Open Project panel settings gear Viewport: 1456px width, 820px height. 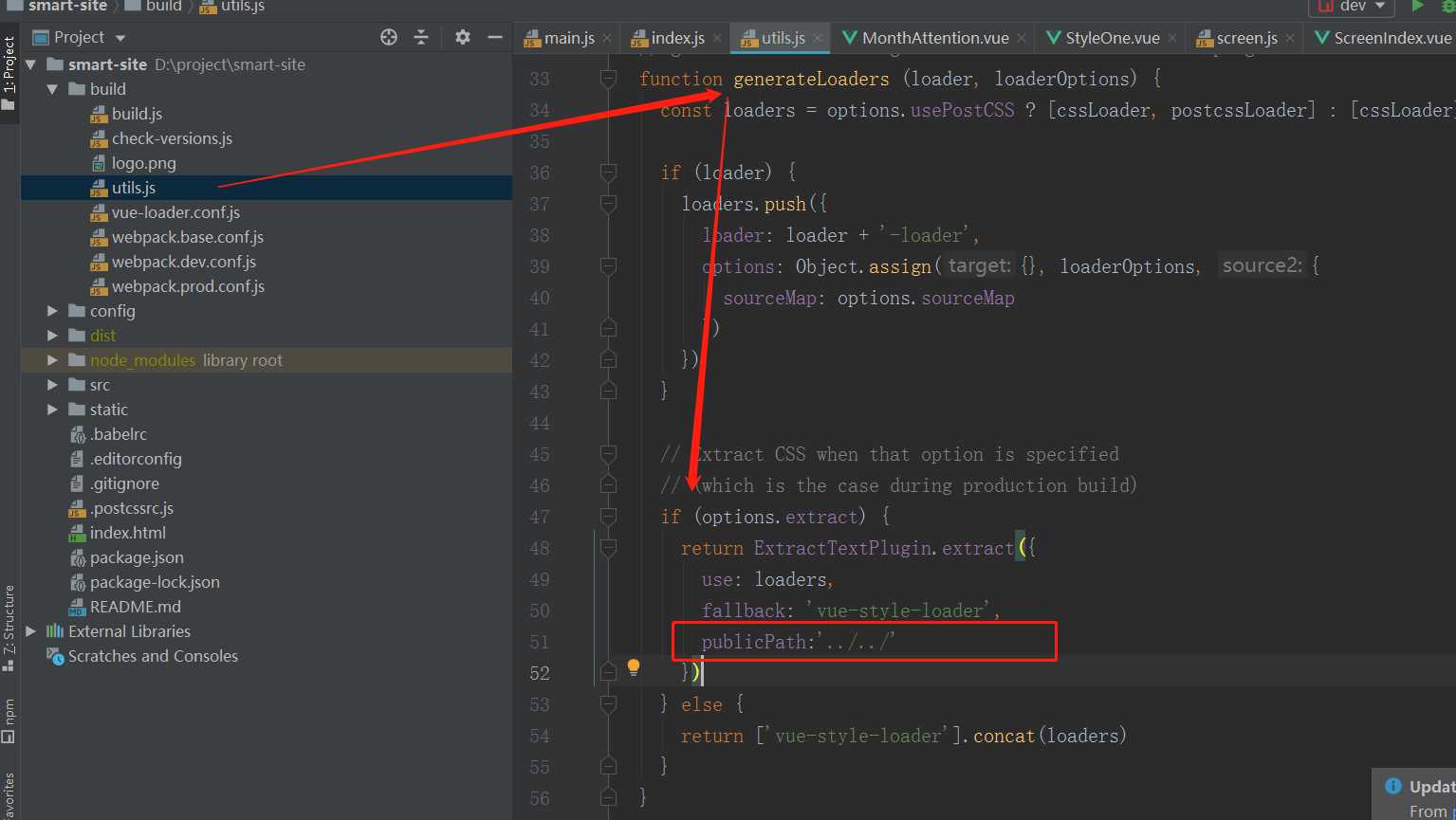[x=462, y=37]
